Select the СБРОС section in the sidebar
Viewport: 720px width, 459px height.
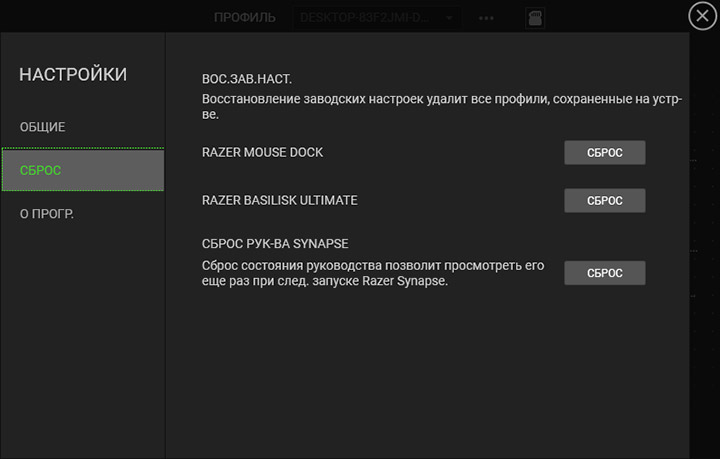83,169
